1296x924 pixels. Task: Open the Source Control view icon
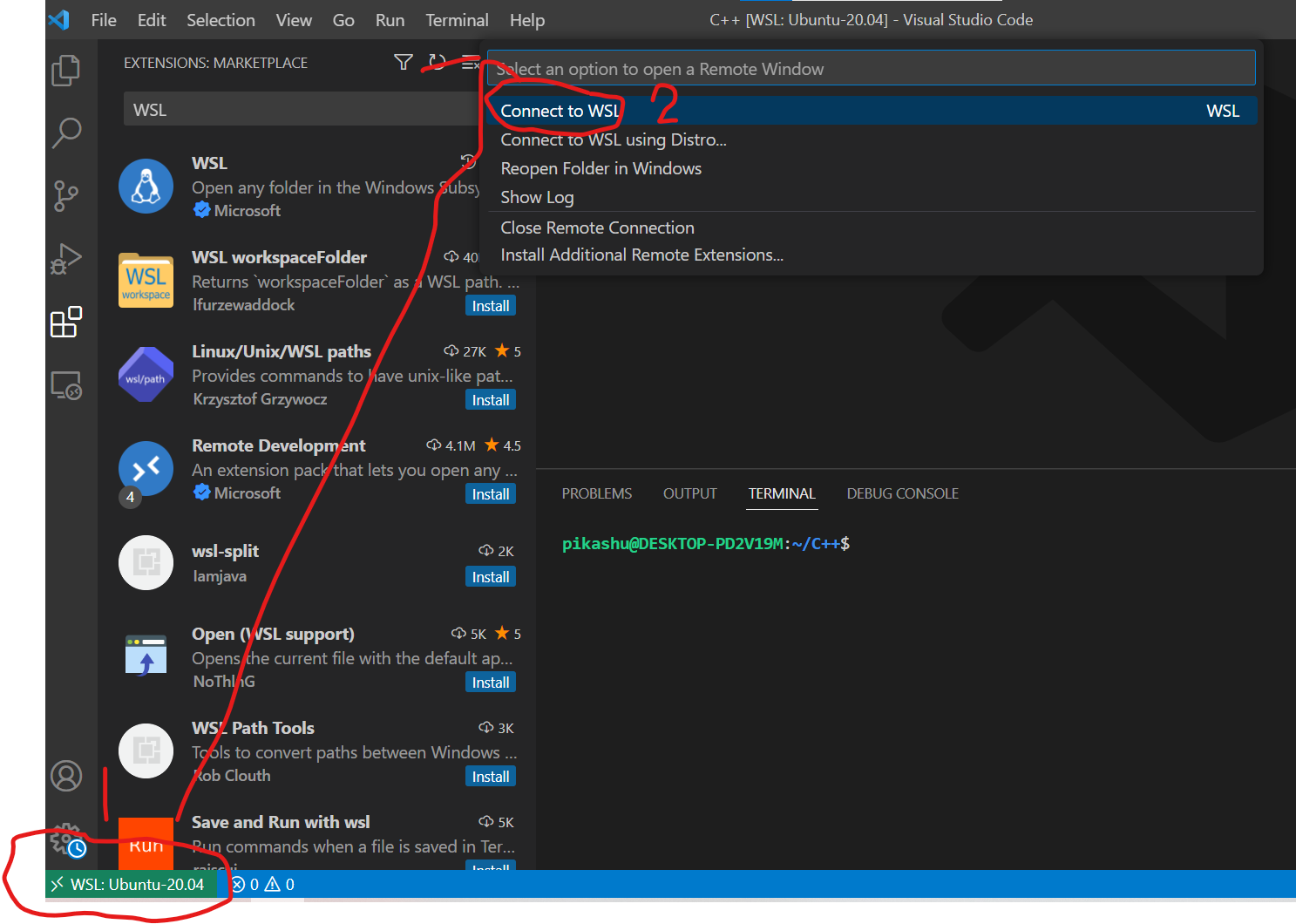[x=66, y=196]
